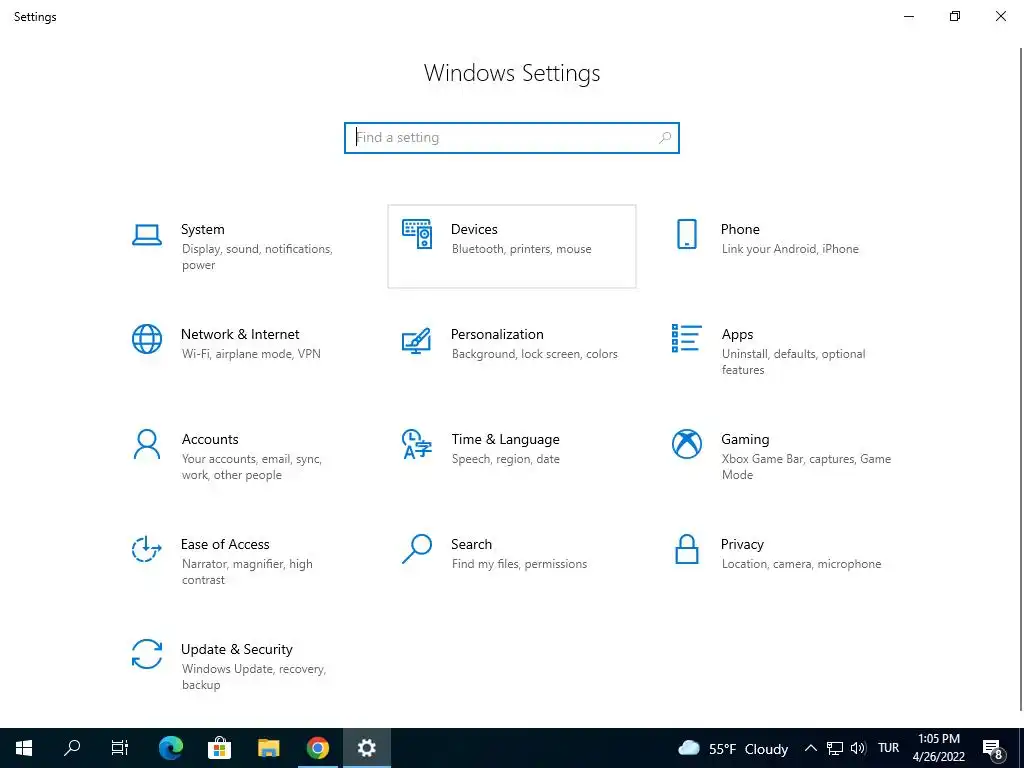Click 'Windows Update, recovery, backup' text
1024x768 pixels.
(x=253, y=677)
